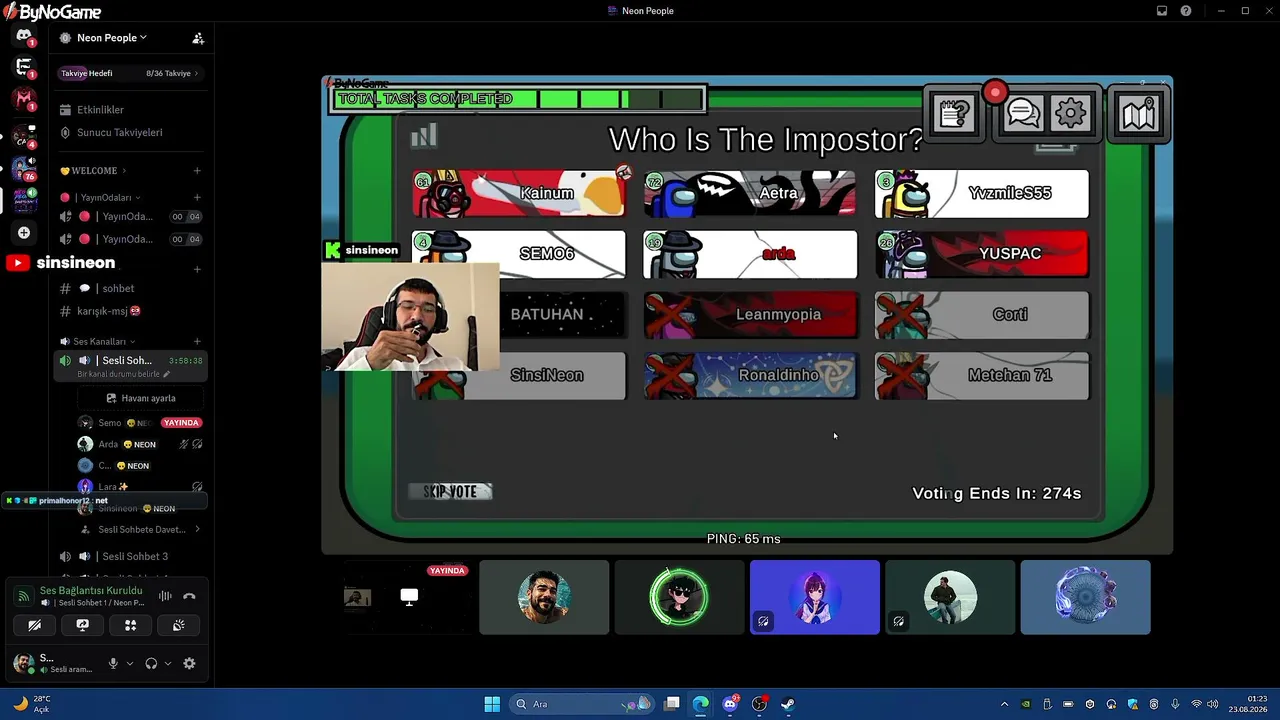This screenshot has width=1280, height=720.
Task: Expand the Takviye Hedefi boost goal
Action: pos(130,73)
